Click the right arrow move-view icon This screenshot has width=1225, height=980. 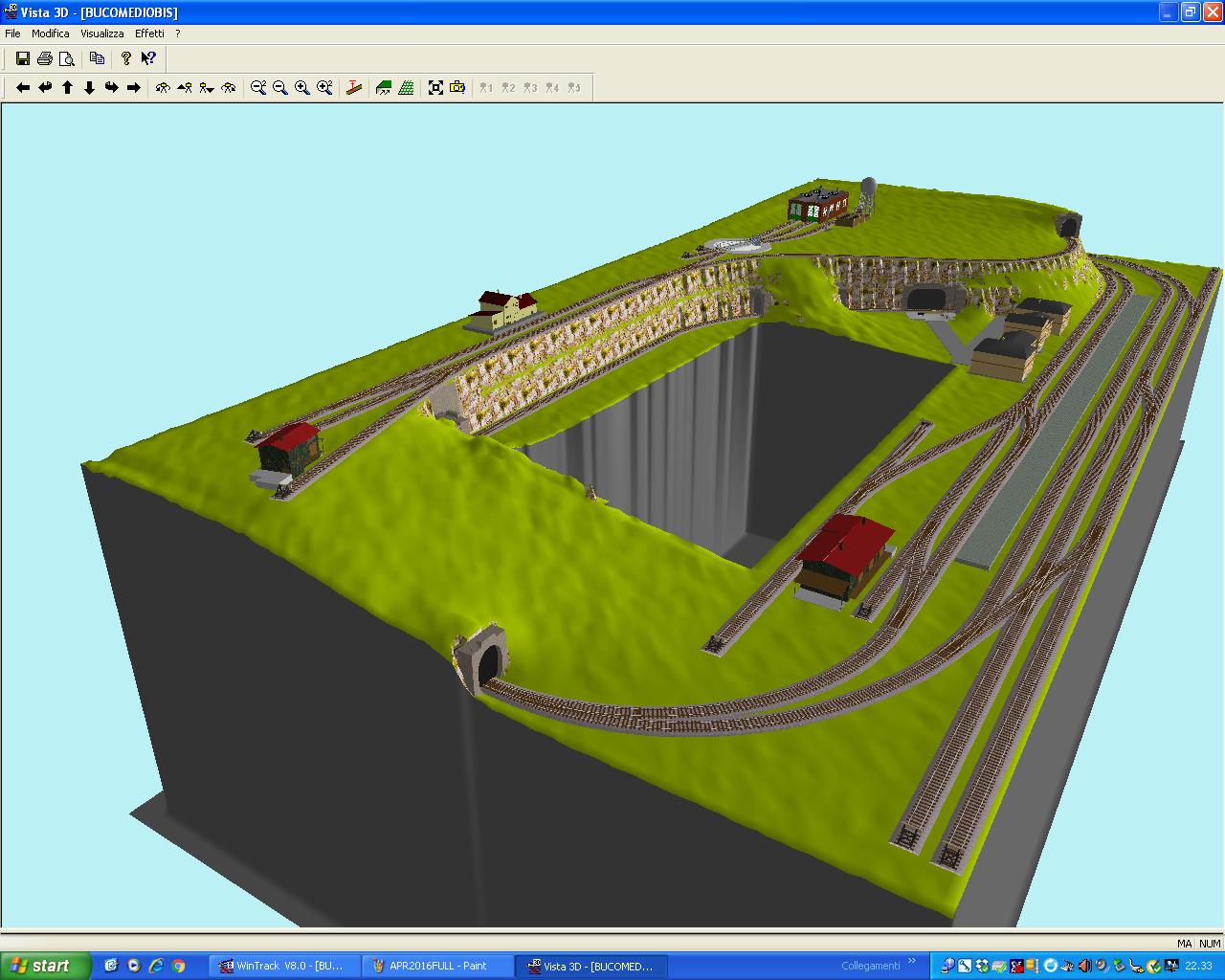(x=133, y=88)
